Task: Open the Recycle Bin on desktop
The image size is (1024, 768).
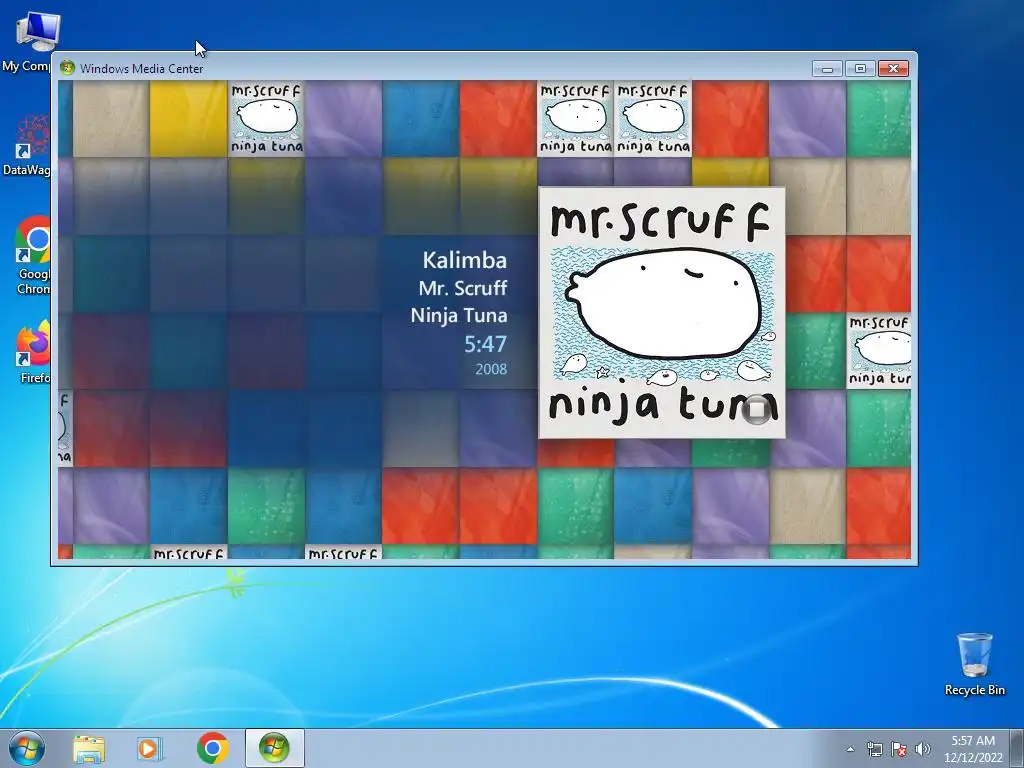Action: (x=974, y=664)
